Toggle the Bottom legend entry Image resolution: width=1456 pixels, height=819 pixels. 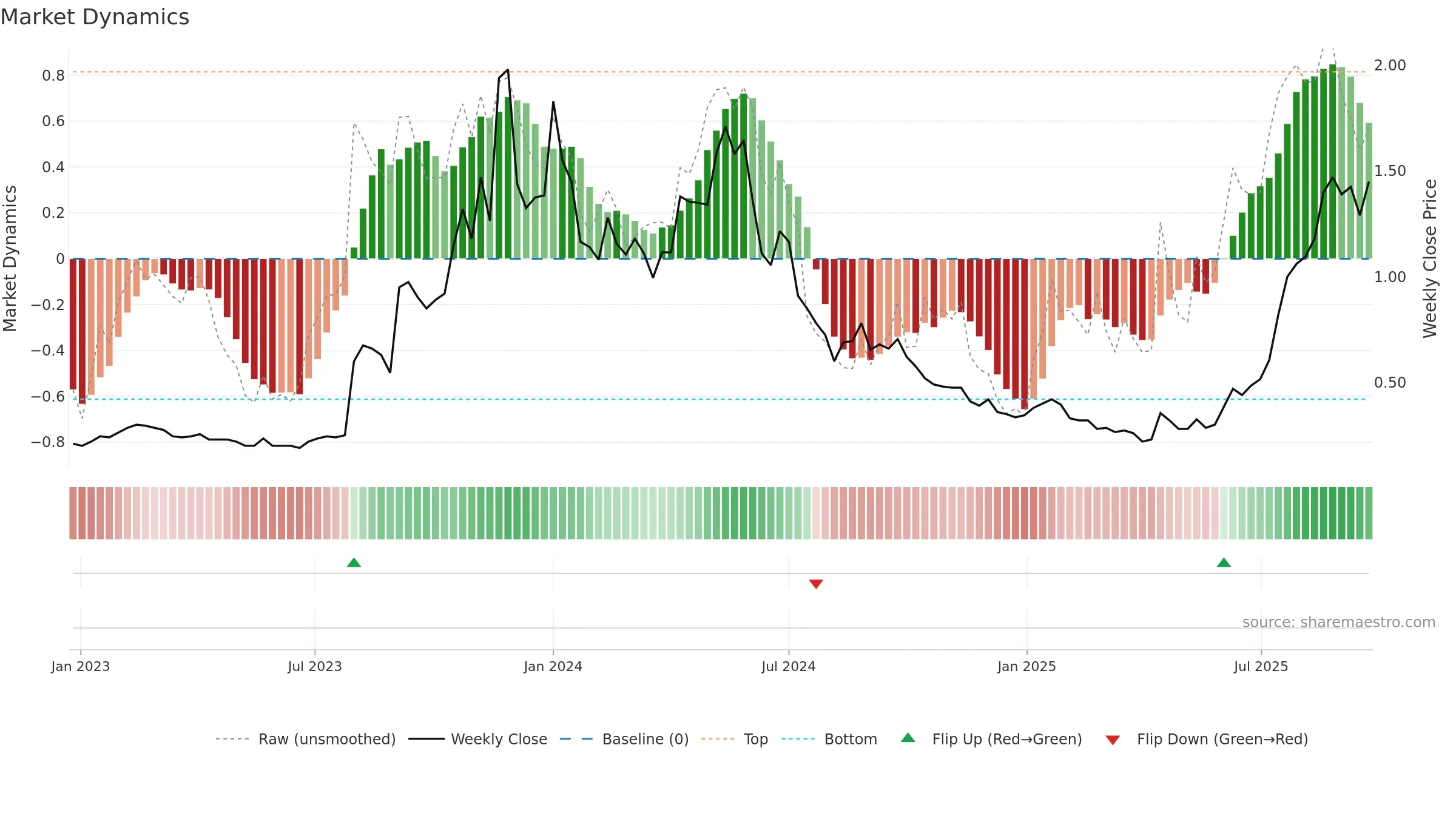pyautogui.click(x=829, y=739)
